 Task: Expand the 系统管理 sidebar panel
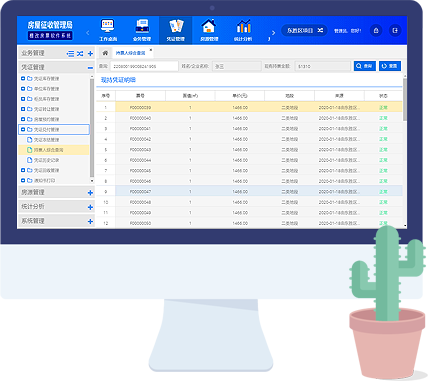tap(90, 221)
